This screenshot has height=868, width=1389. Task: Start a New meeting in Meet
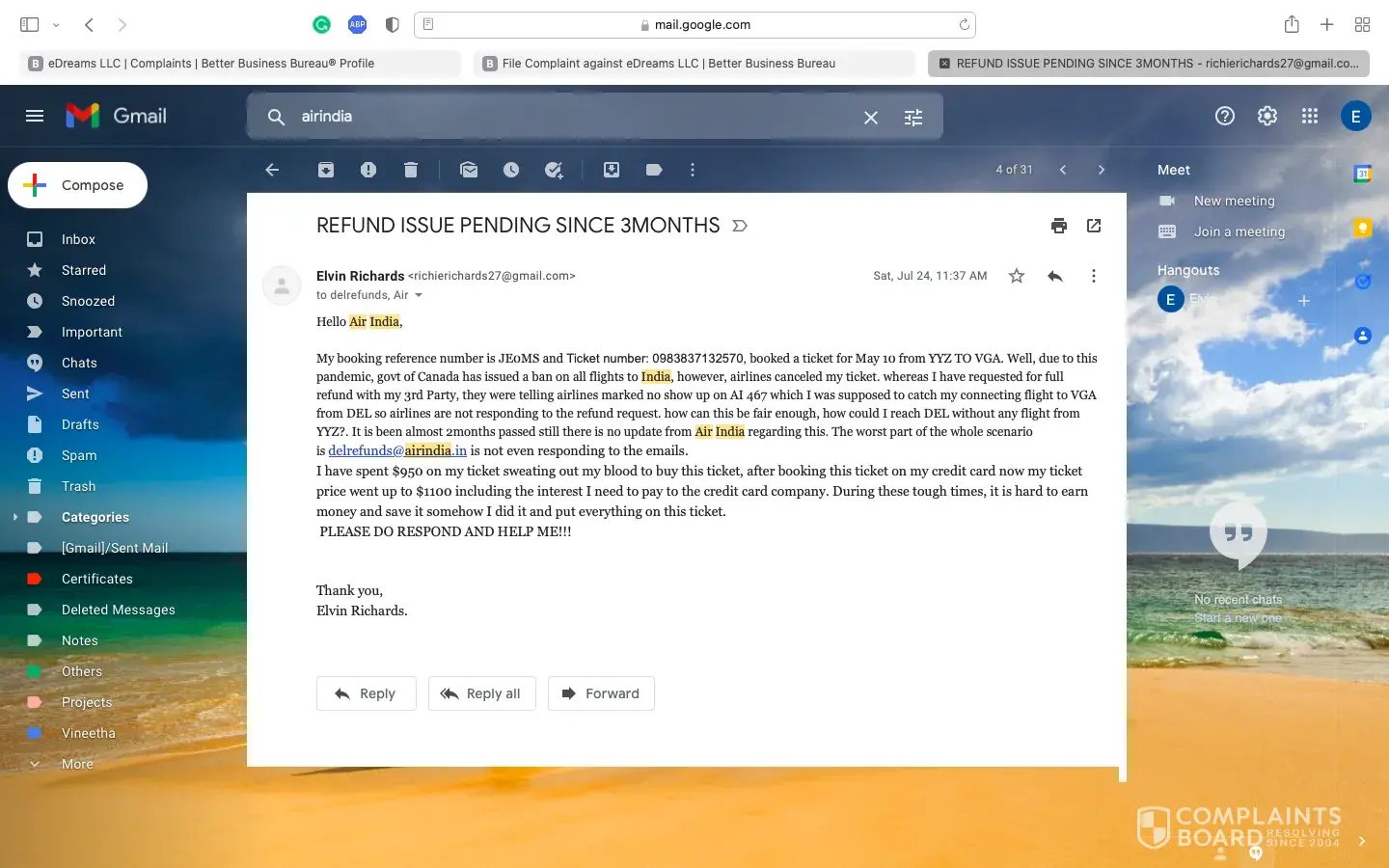(x=1235, y=201)
